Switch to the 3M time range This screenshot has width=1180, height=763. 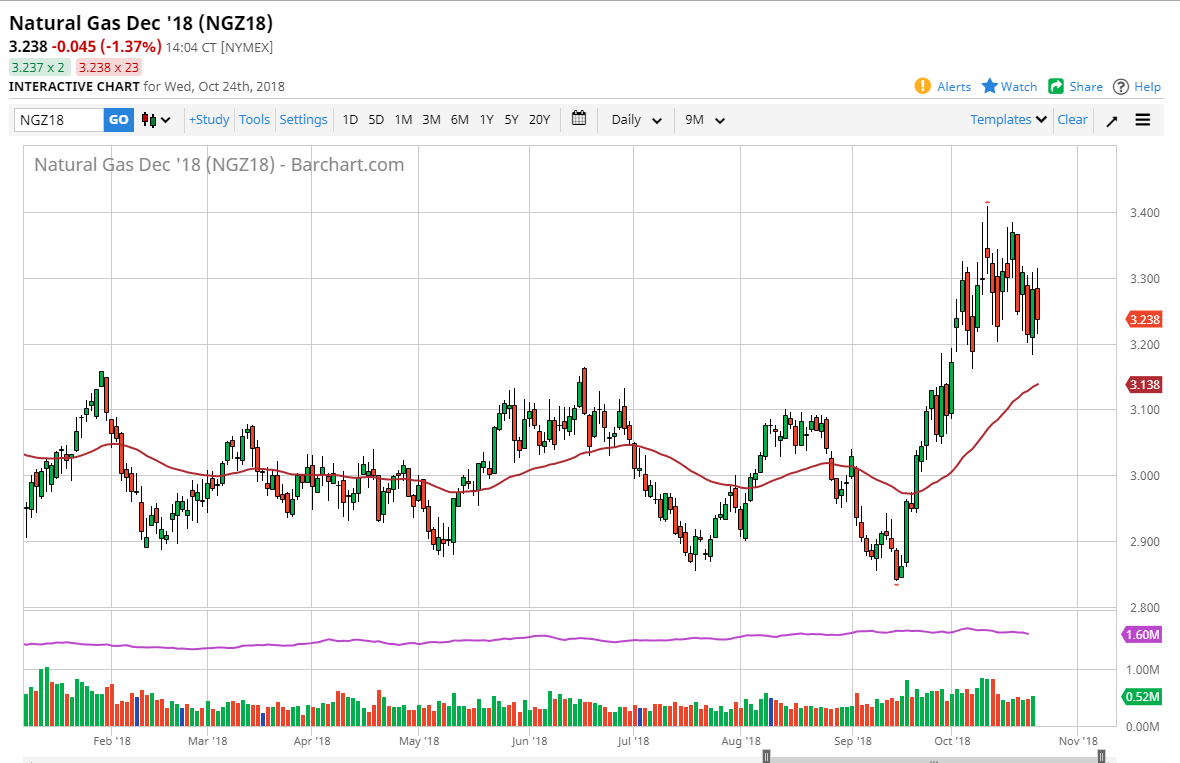[431, 120]
